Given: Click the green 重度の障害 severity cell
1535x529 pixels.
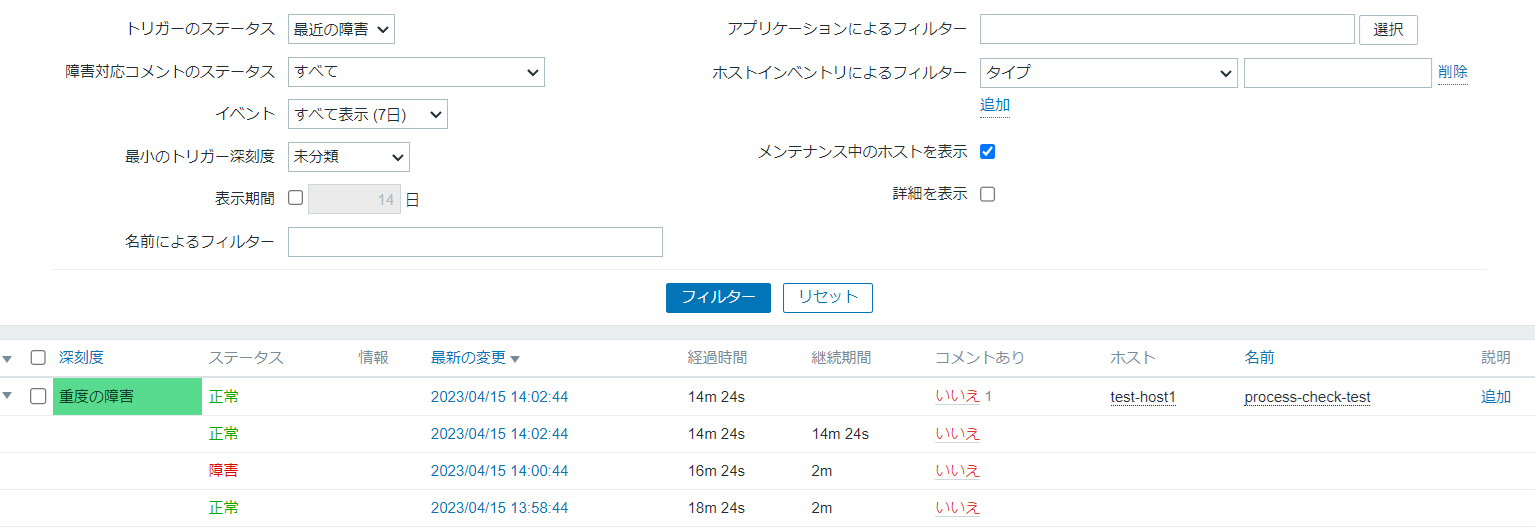Looking at the screenshot, I should (x=127, y=396).
